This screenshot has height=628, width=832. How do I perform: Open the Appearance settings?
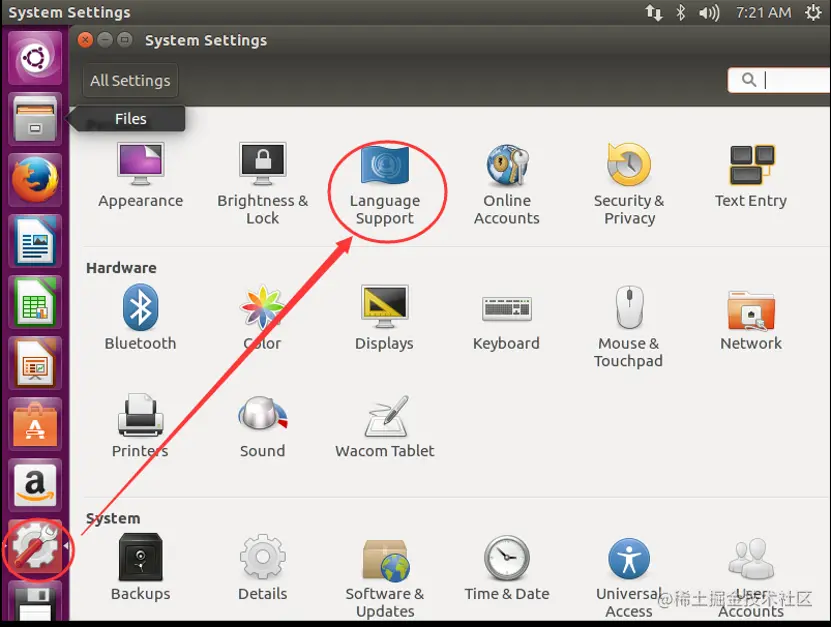point(141,176)
